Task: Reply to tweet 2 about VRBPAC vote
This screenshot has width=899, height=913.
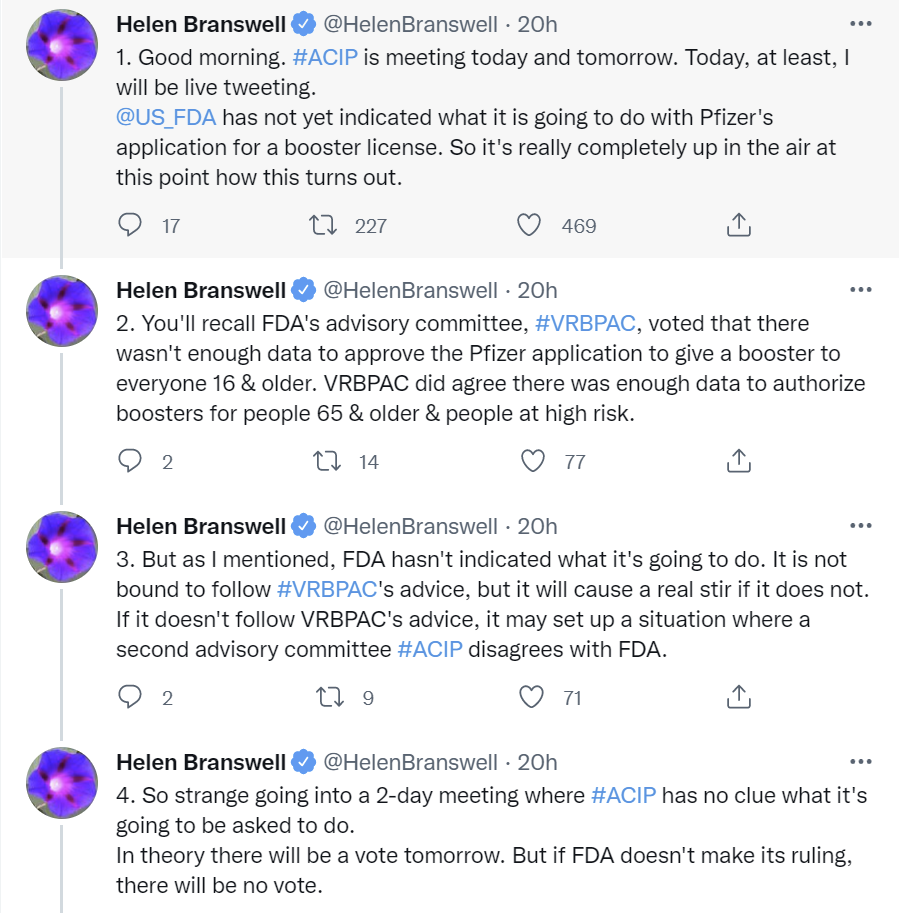Action: (x=129, y=461)
